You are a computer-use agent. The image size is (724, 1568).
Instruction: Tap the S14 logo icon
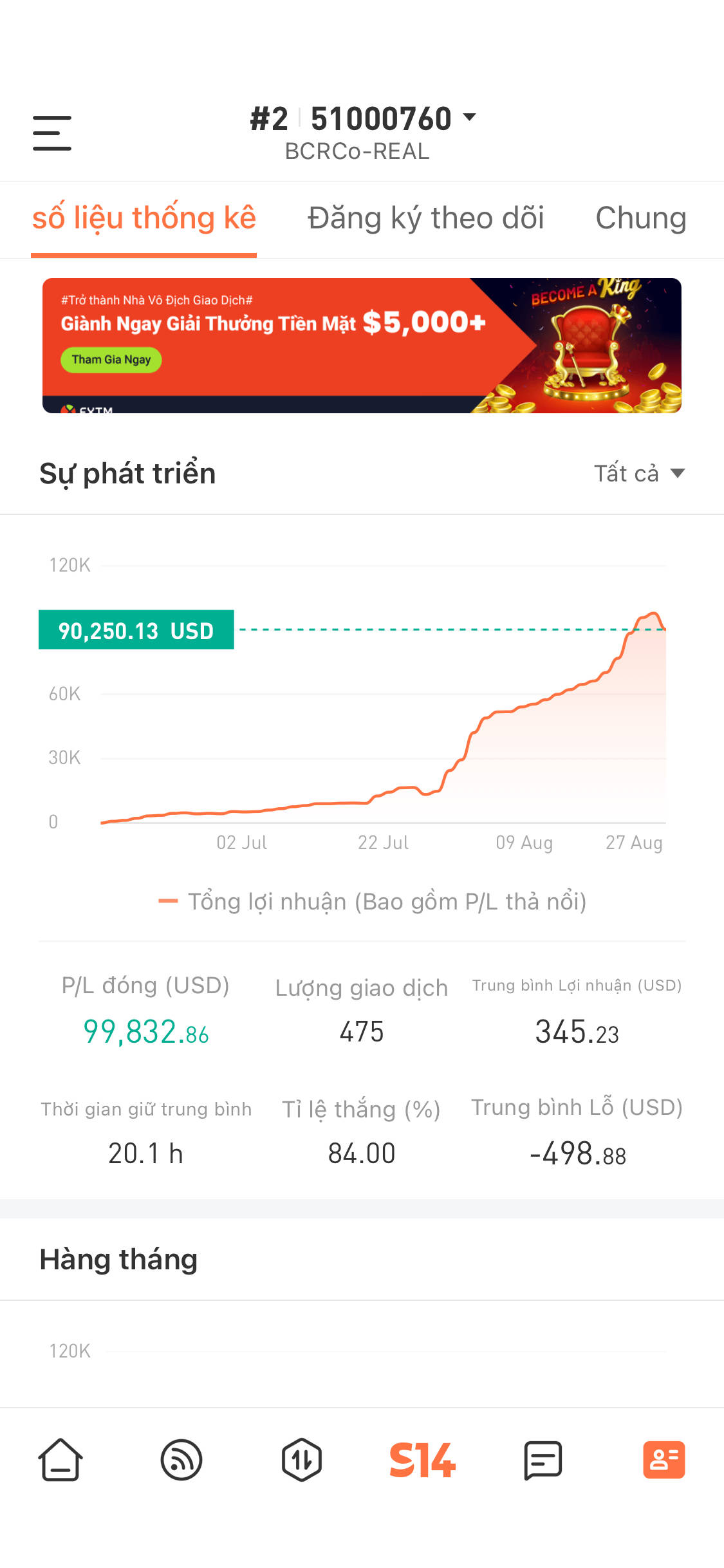[422, 1459]
